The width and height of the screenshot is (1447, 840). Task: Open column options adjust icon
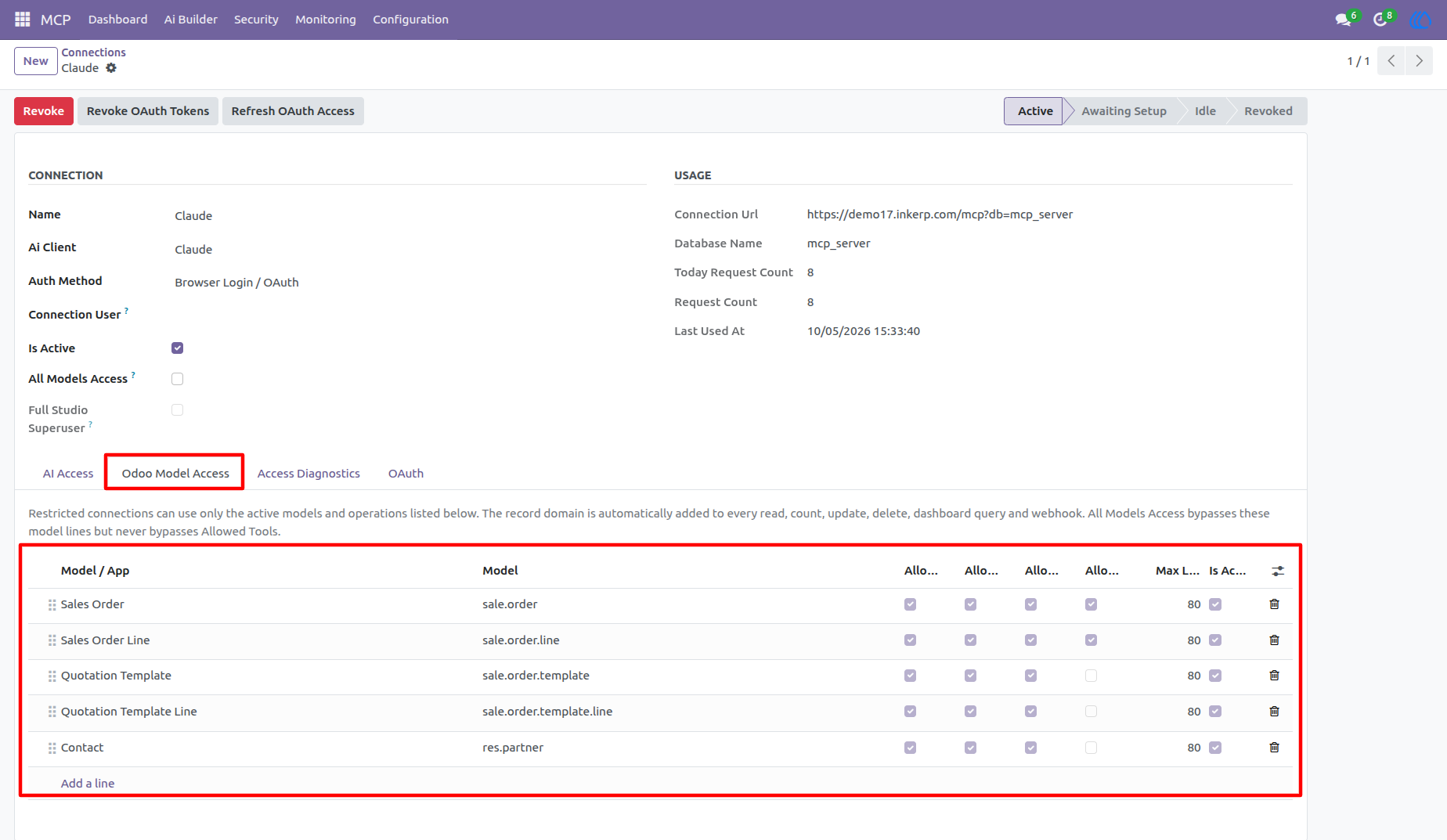tap(1278, 571)
